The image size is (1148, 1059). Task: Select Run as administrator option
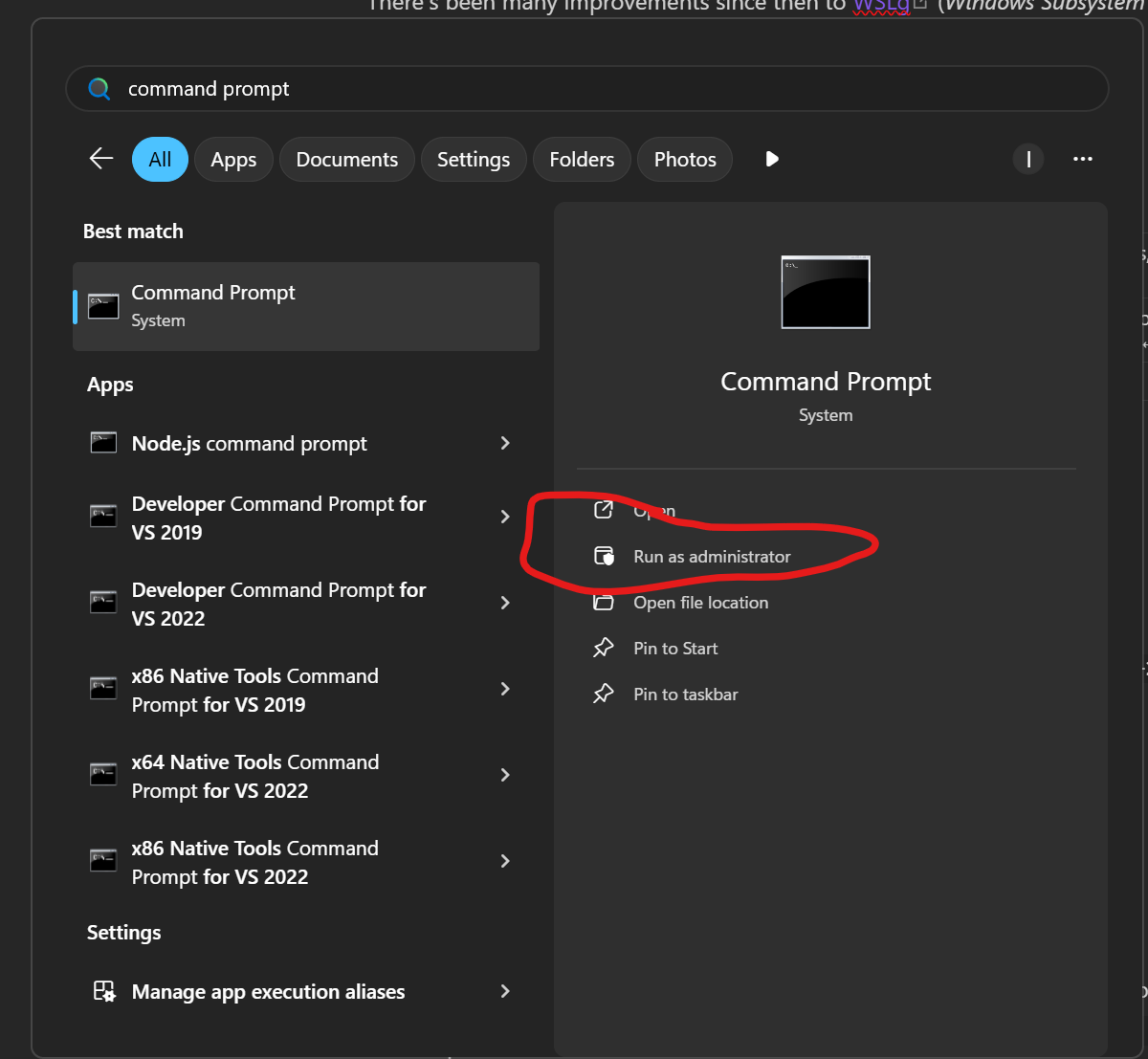coord(712,557)
